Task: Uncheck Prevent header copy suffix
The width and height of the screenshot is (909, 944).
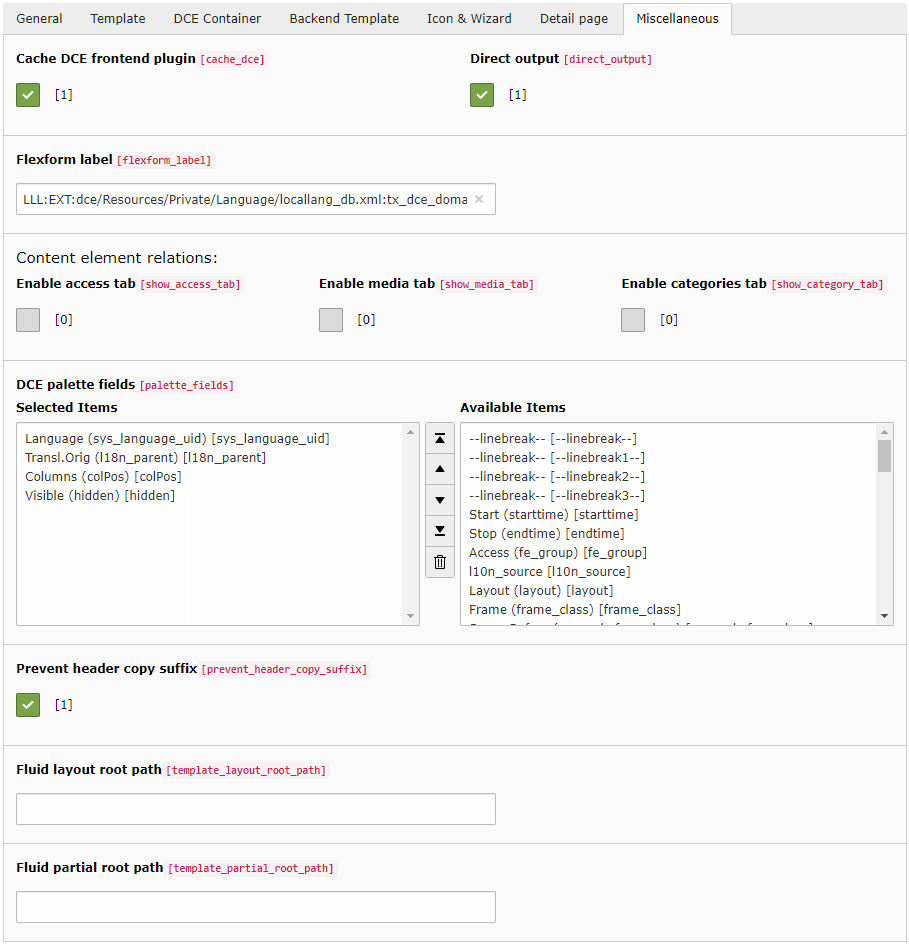Action: click(x=27, y=704)
